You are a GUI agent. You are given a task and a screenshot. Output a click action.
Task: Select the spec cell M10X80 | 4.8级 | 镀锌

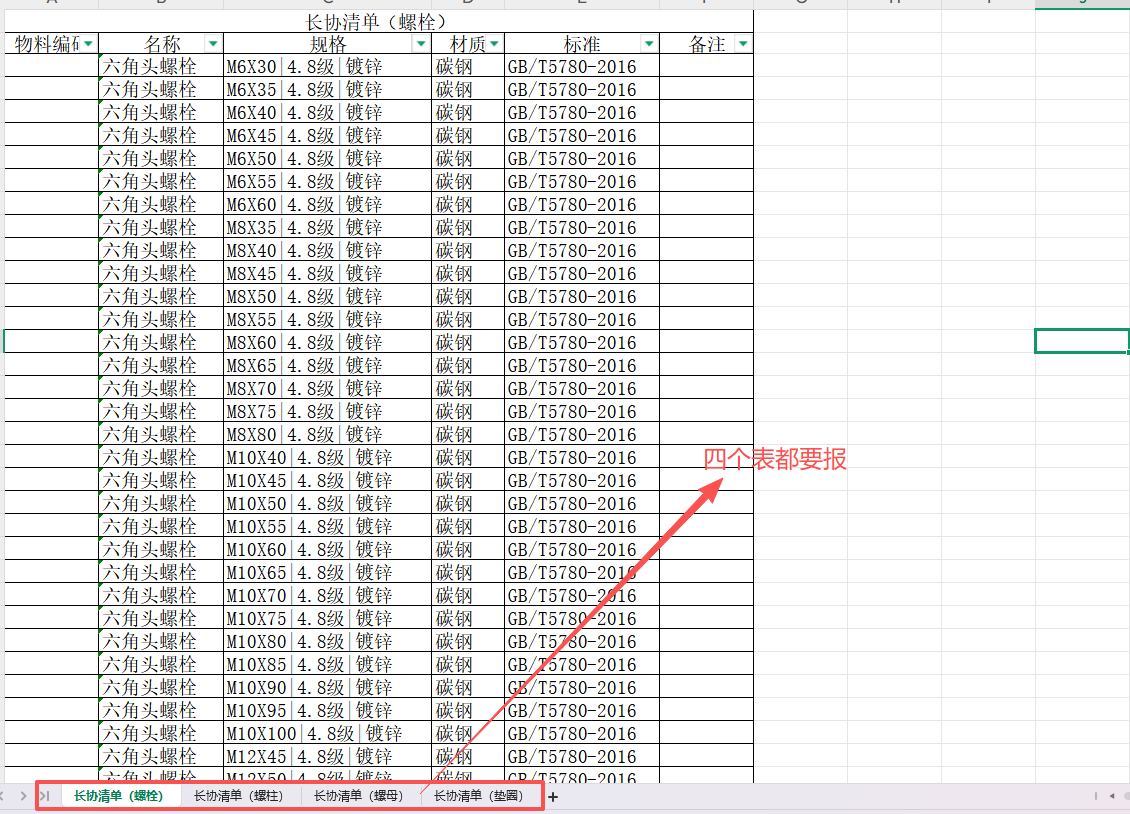(327, 642)
